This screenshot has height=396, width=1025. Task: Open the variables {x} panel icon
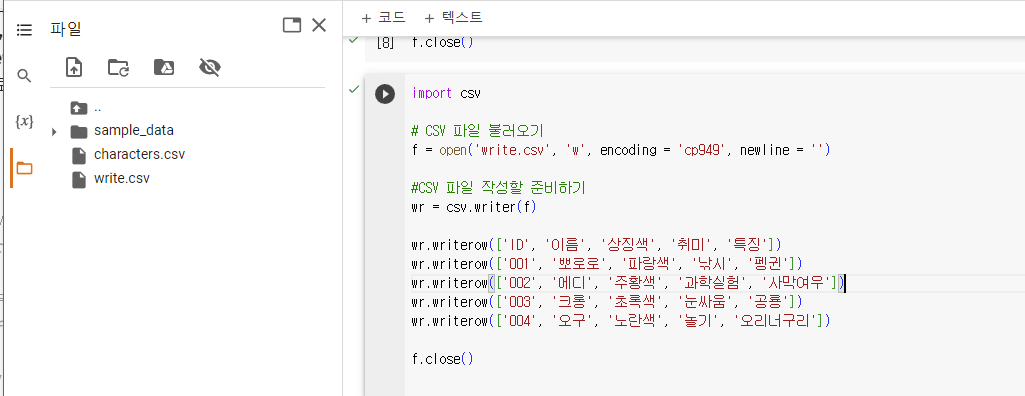pyautogui.click(x=24, y=122)
